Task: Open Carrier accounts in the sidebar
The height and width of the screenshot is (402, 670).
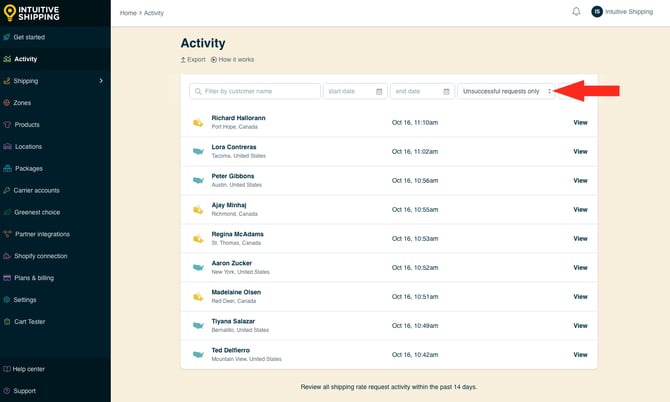Action: (36, 191)
